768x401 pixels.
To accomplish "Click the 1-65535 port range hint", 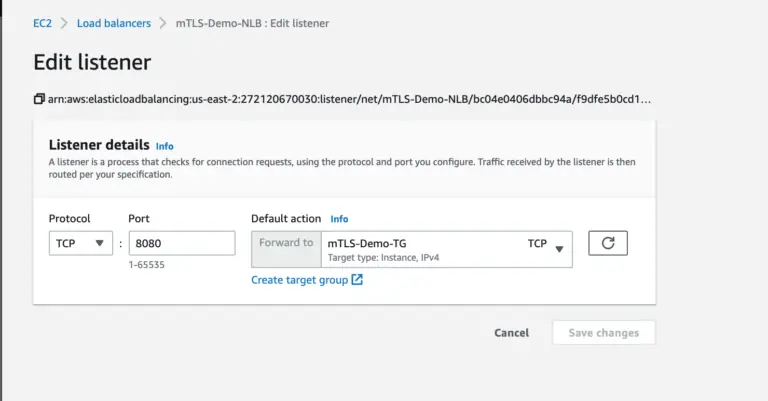I will point(146,265).
